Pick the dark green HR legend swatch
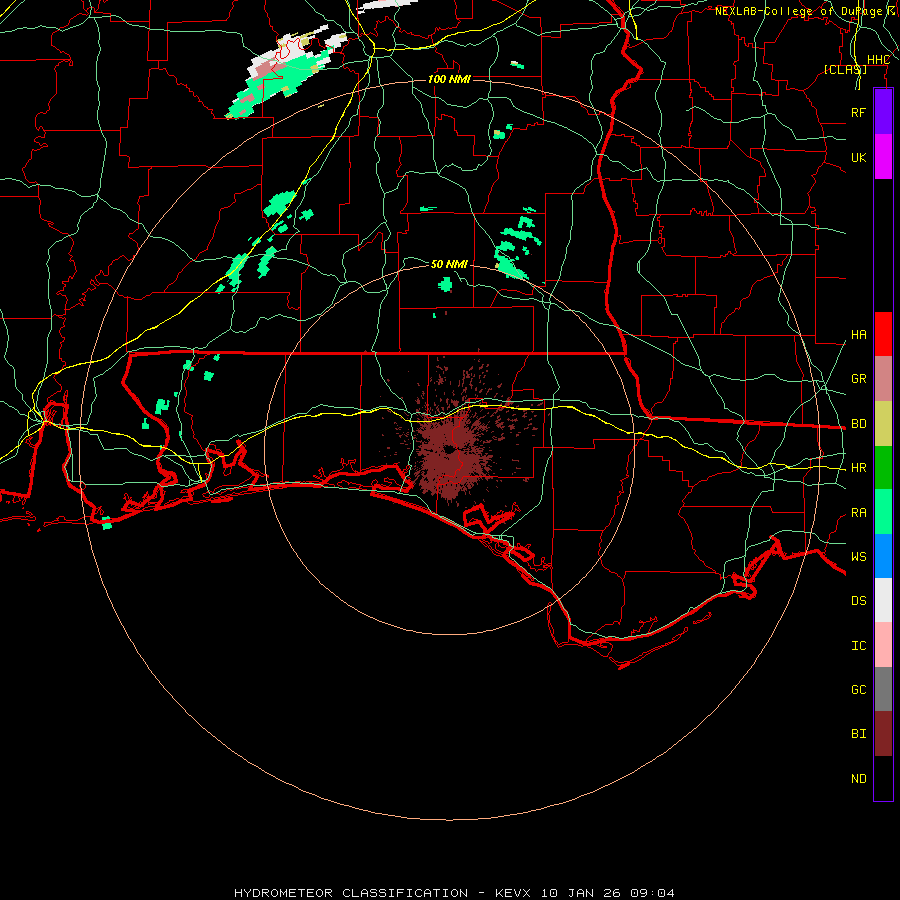Screen dimensions: 900x900 pos(883,467)
